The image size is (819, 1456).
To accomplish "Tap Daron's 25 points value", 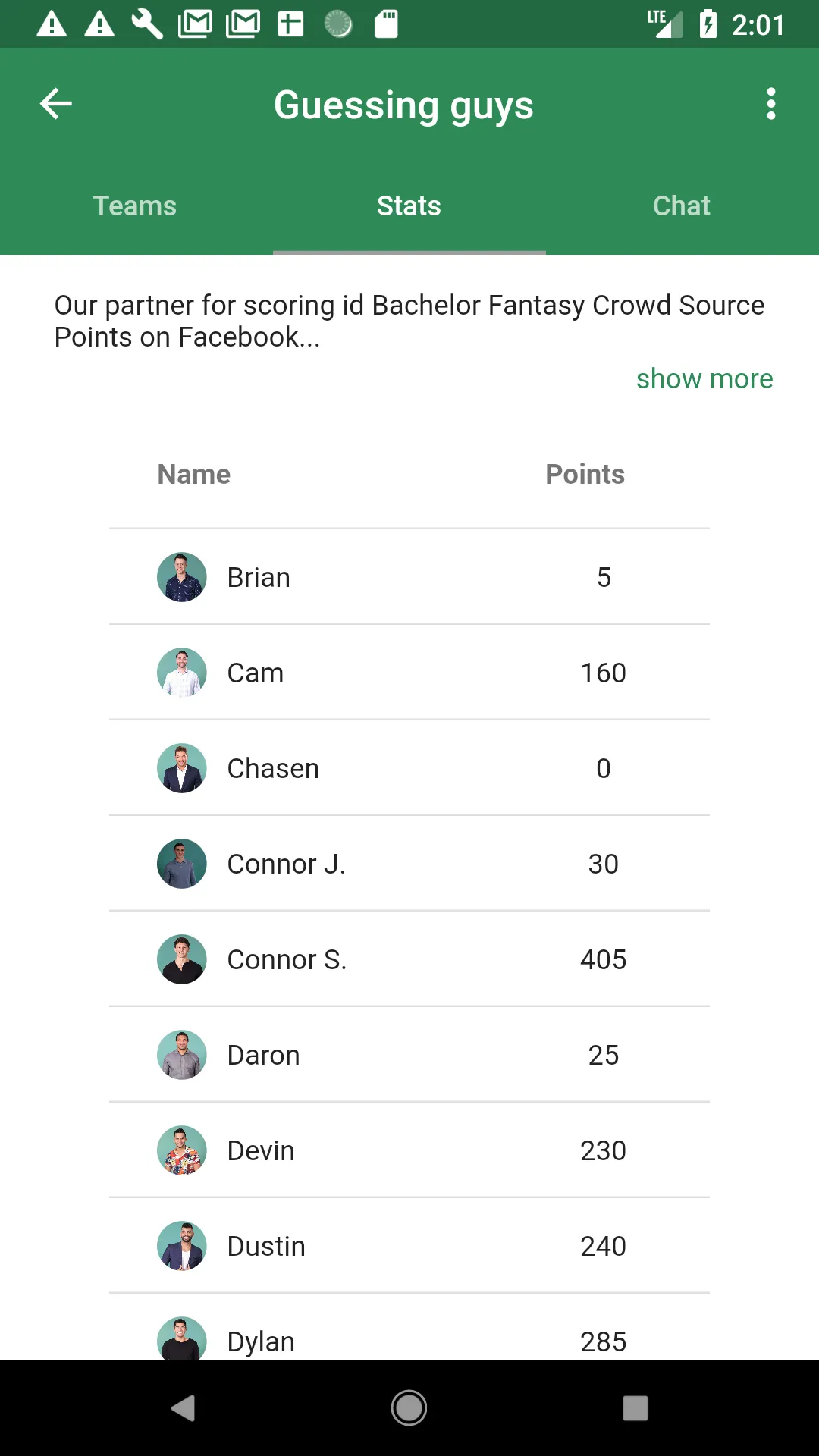I will (x=604, y=1055).
